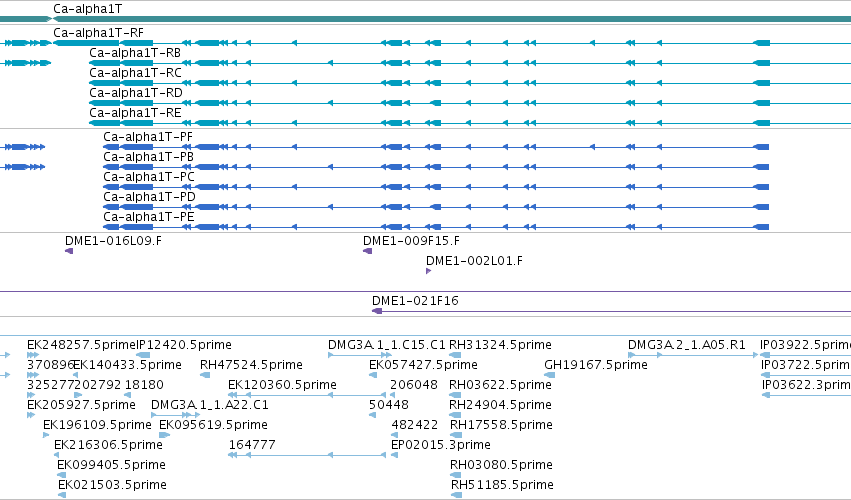The height and width of the screenshot is (500, 851).
Task: Select EK205927.5prime EST label
Action: [x=81, y=406]
